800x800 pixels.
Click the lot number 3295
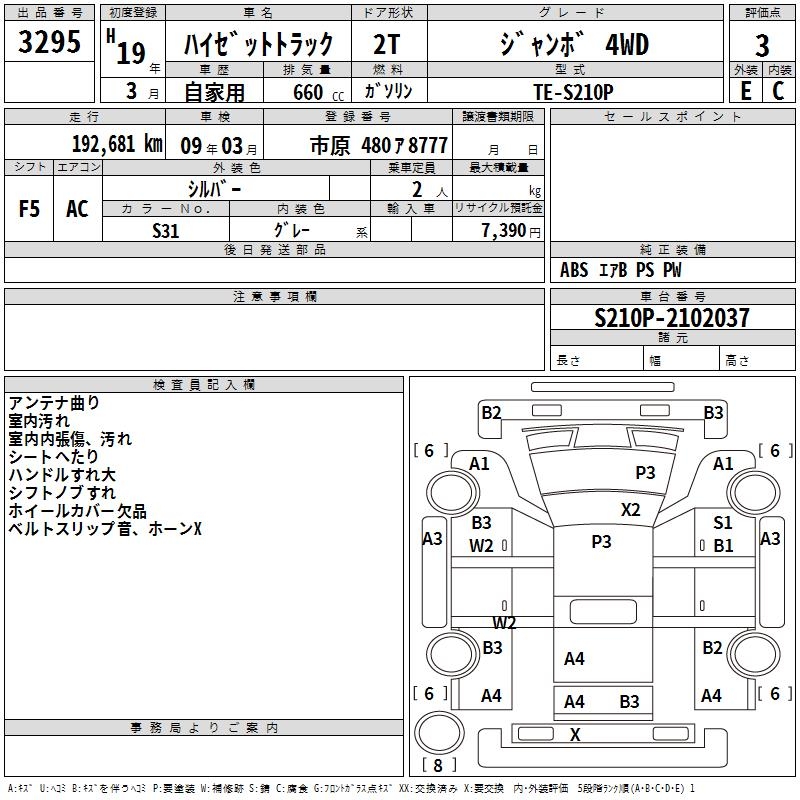[x=49, y=44]
